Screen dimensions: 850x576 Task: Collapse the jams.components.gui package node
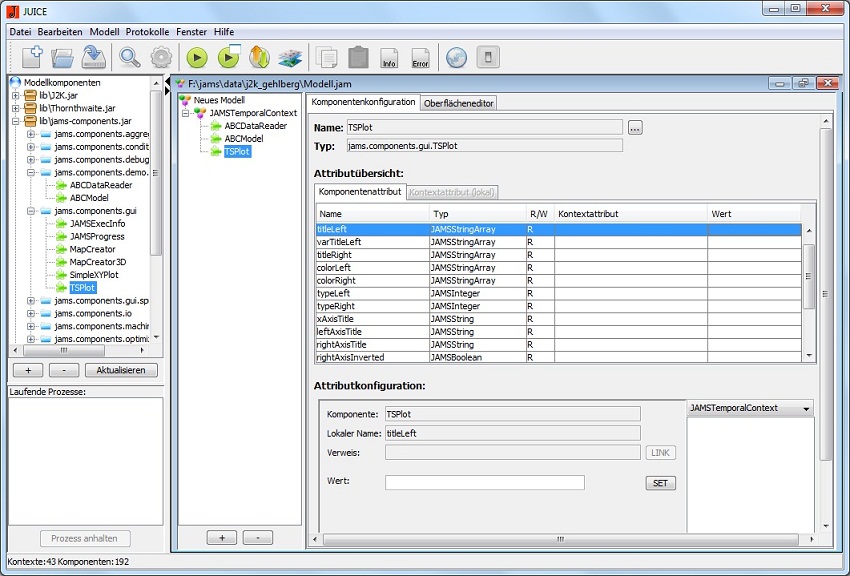(x=32, y=211)
